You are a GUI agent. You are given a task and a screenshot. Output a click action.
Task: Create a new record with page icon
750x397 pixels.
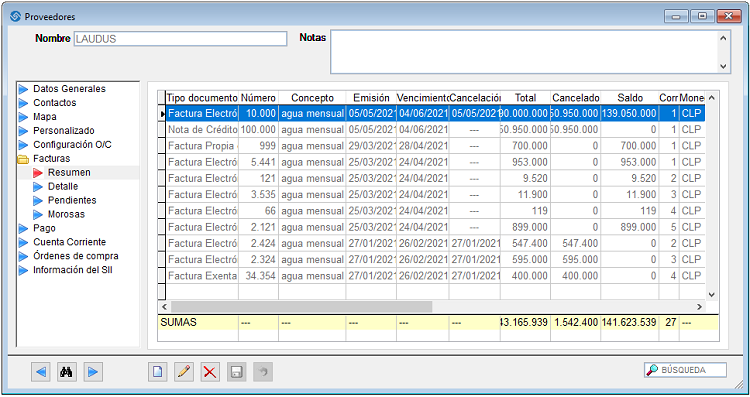point(157,372)
